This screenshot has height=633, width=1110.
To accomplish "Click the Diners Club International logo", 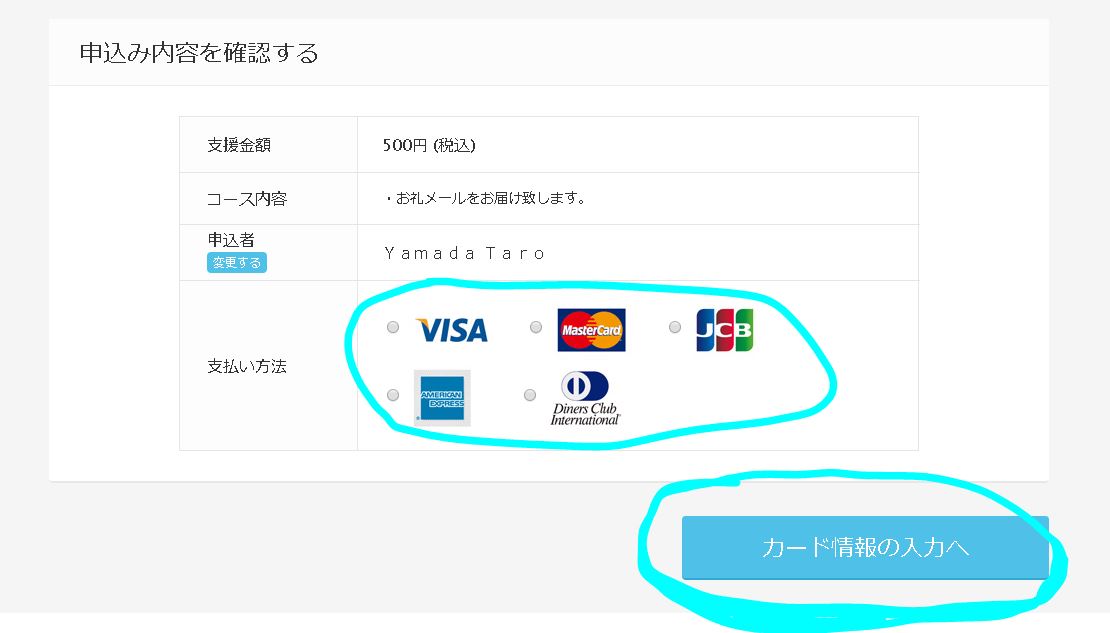I will pyautogui.click(x=585, y=398).
